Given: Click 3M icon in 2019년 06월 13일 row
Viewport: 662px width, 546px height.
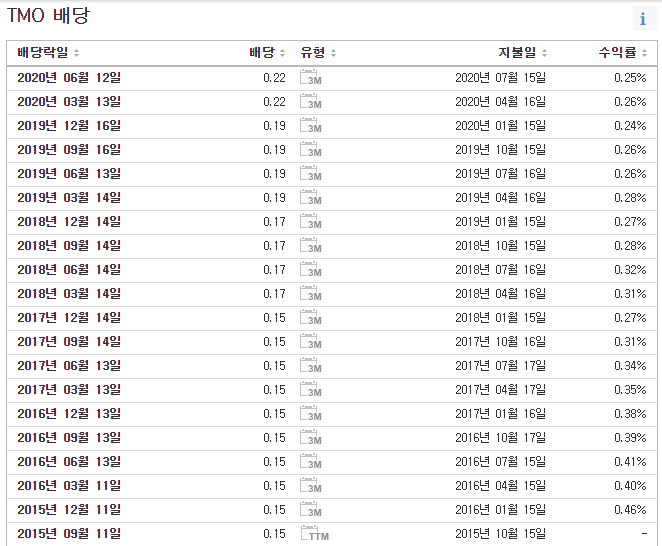Looking at the screenshot, I should pyautogui.click(x=311, y=174).
